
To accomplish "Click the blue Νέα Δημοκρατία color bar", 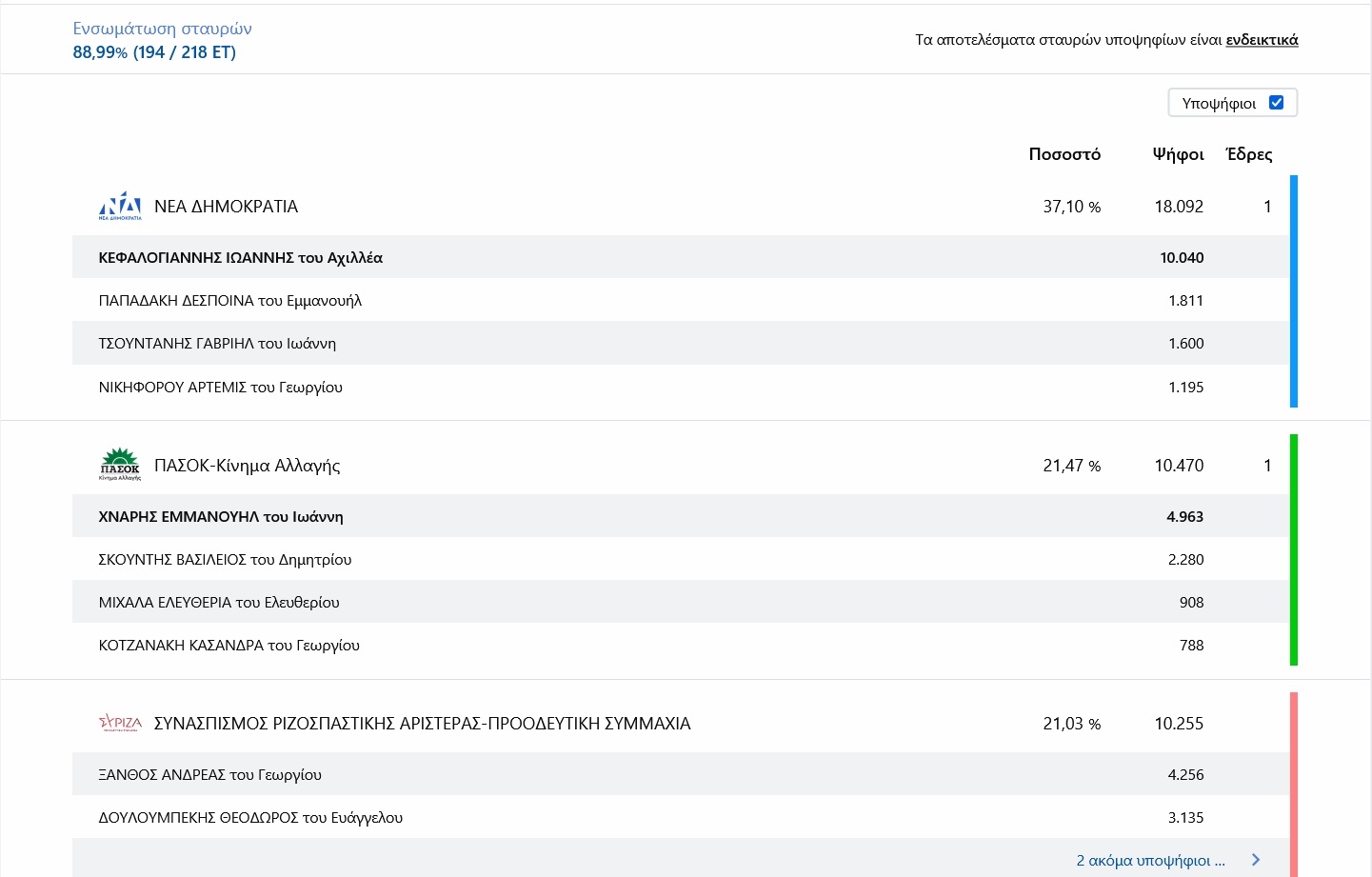I will (x=1294, y=290).
